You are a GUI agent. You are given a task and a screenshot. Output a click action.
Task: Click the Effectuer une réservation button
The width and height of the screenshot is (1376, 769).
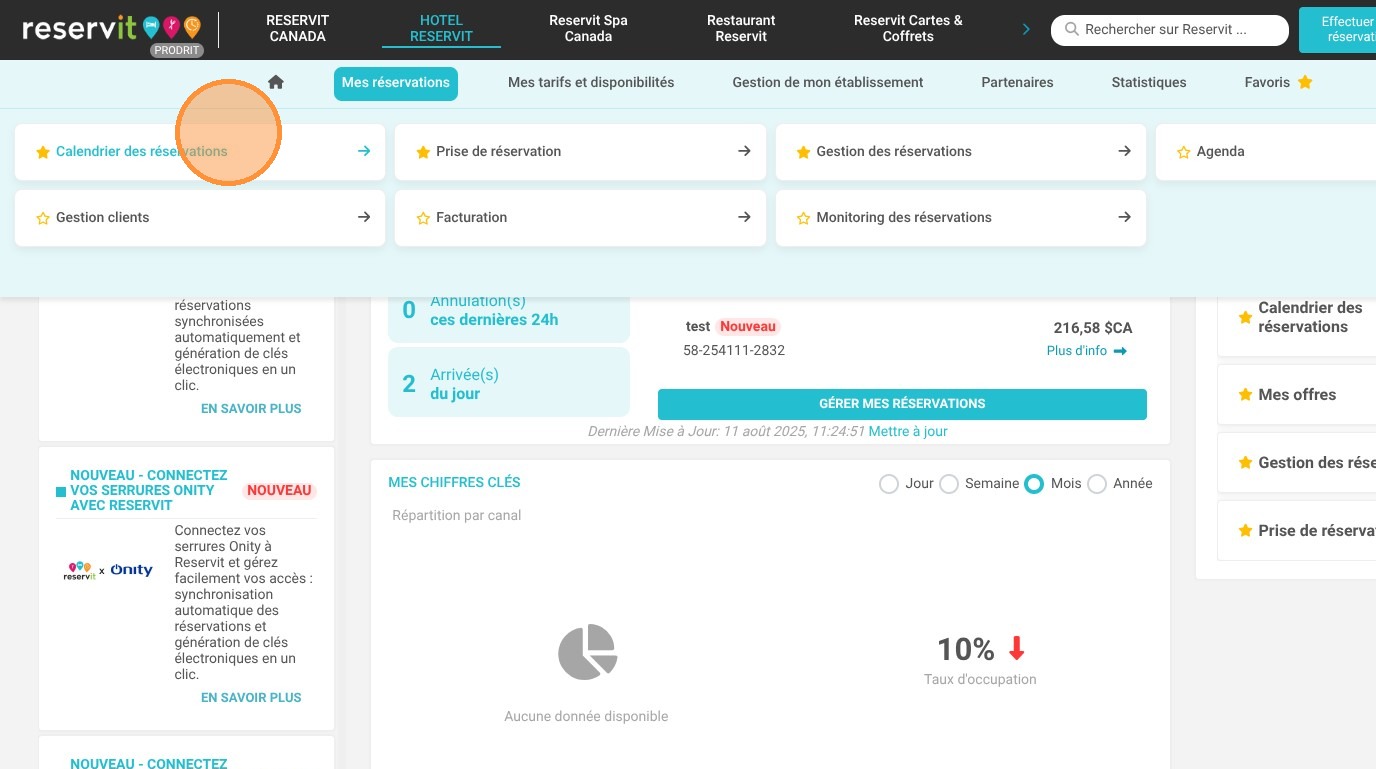[1338, 29]
